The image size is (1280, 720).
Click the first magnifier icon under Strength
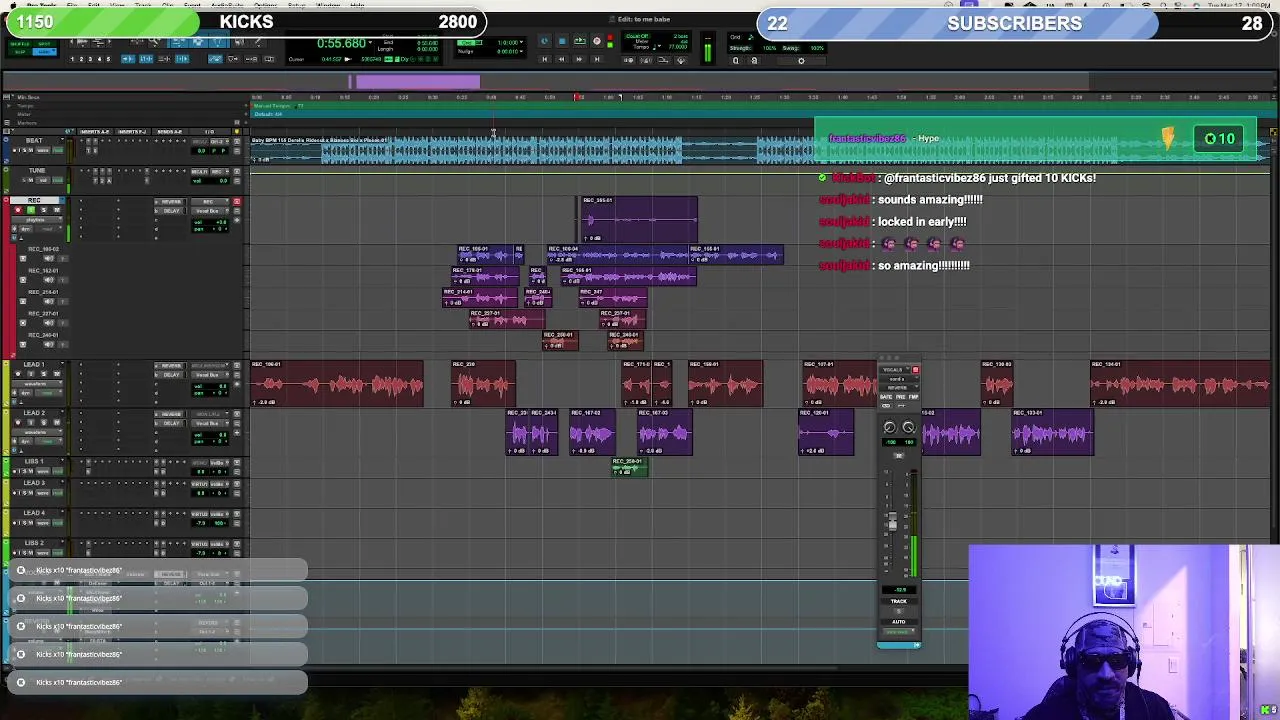click(736, 61)
